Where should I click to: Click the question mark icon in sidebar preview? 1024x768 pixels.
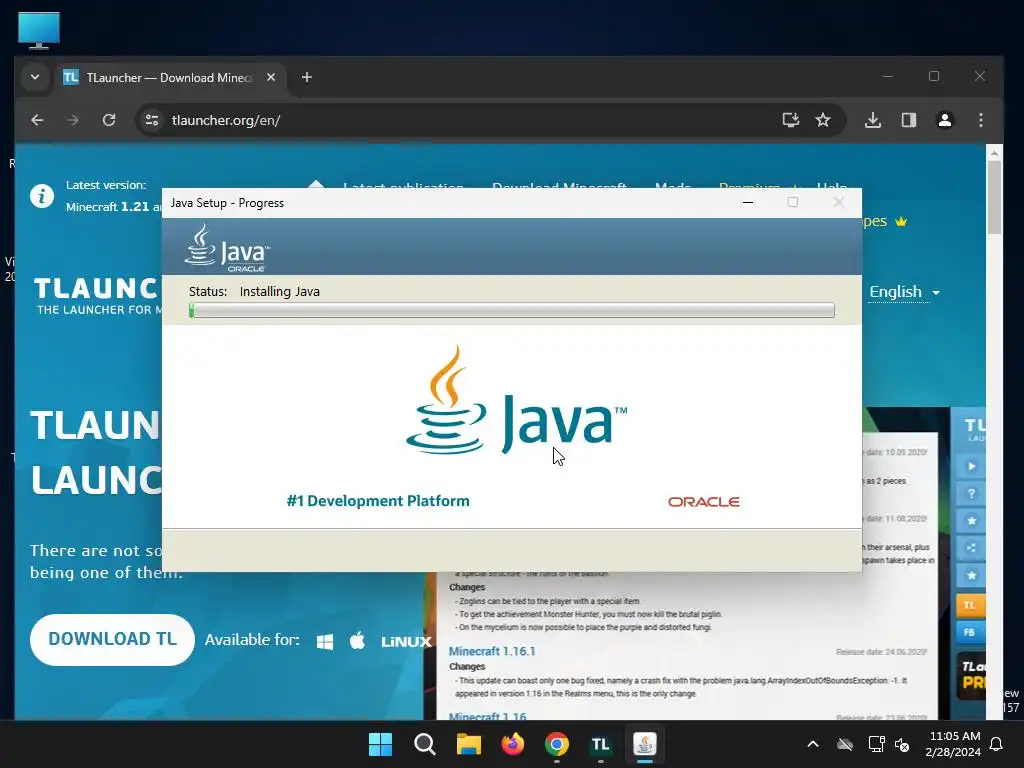pos(971,494)
